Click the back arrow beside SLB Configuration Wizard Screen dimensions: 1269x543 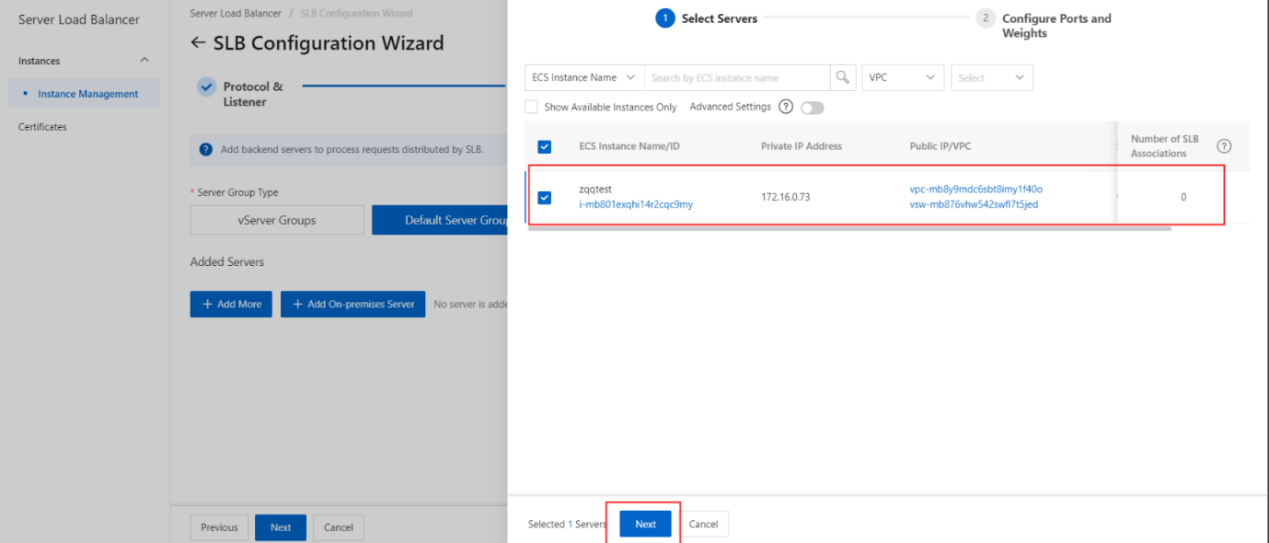point(198,44)
